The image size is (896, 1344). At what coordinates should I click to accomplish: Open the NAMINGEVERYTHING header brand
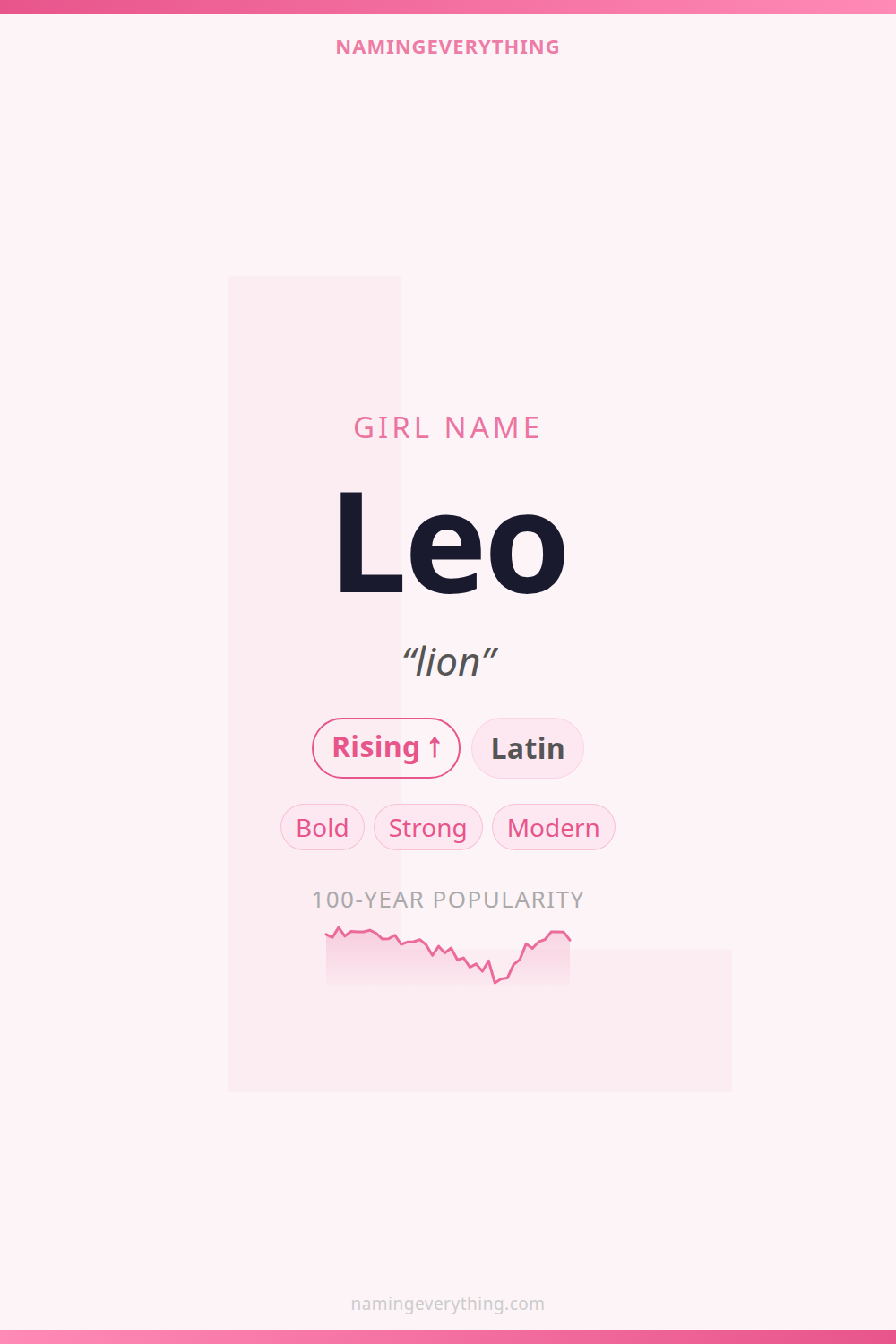(x=447, y=47)
